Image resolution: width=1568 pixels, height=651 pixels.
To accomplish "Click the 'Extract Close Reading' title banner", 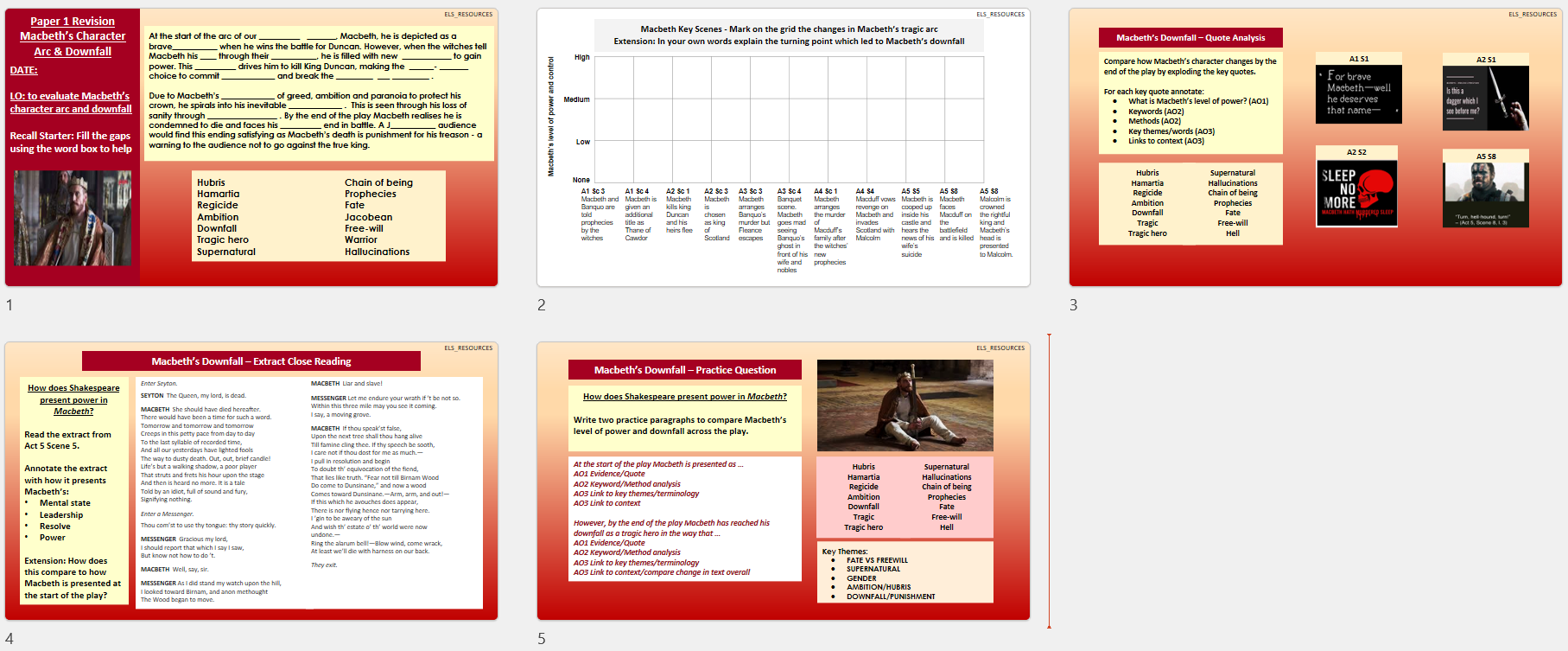I will (251, 361).
